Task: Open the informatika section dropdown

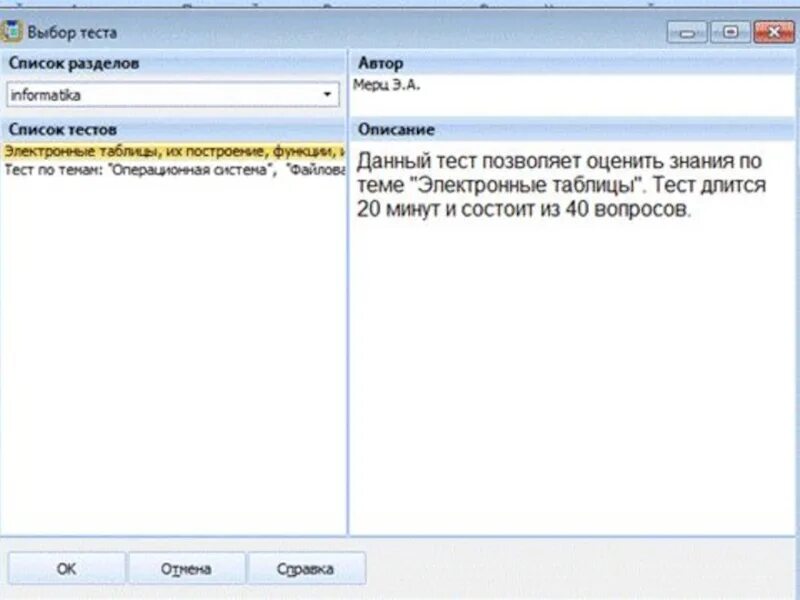Action: [x=173, y=95]
